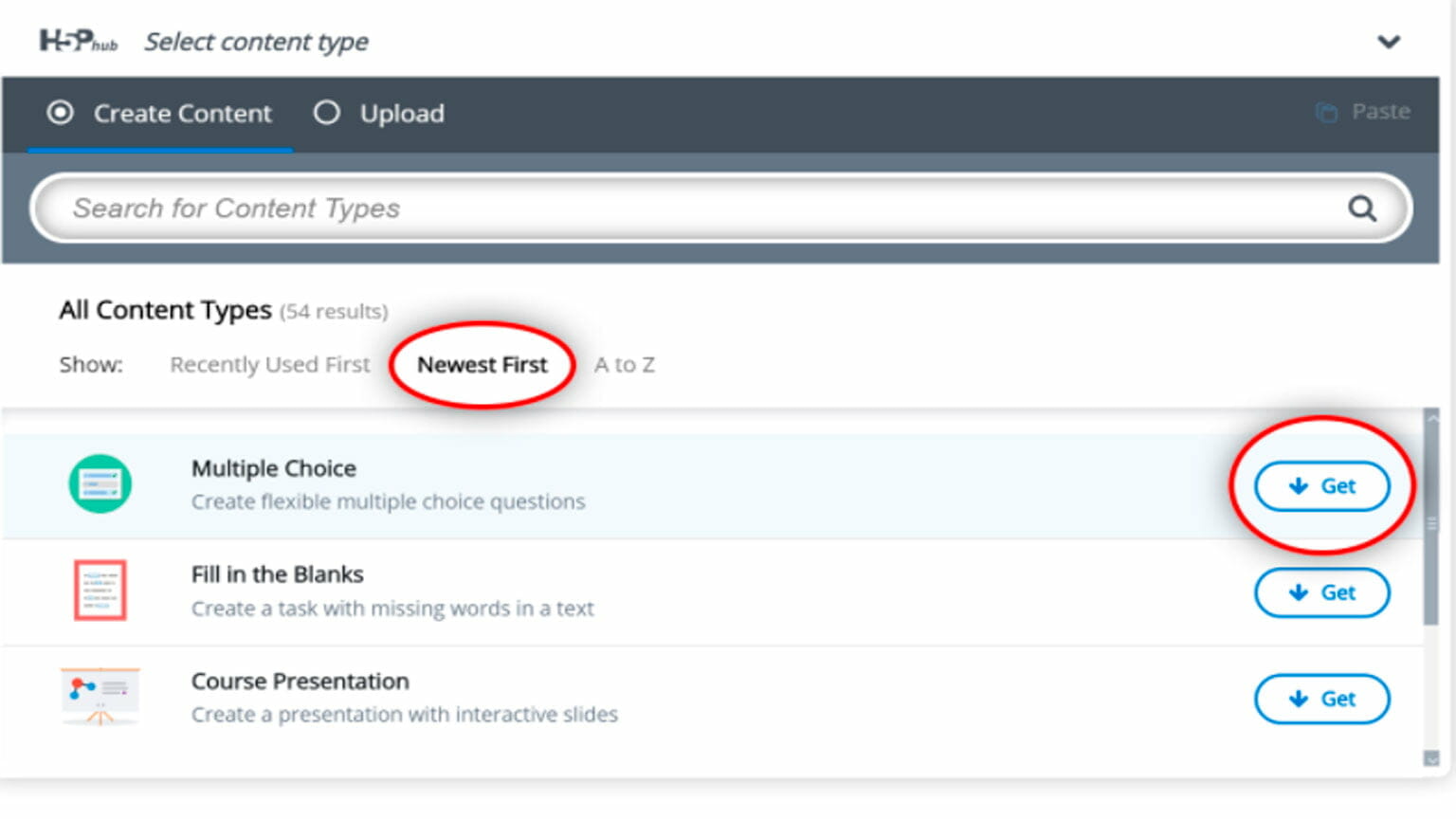The height and width of the screenshot is (819, 1456).
Task: Select the Create Content radio option
Action: pos(159,114)
